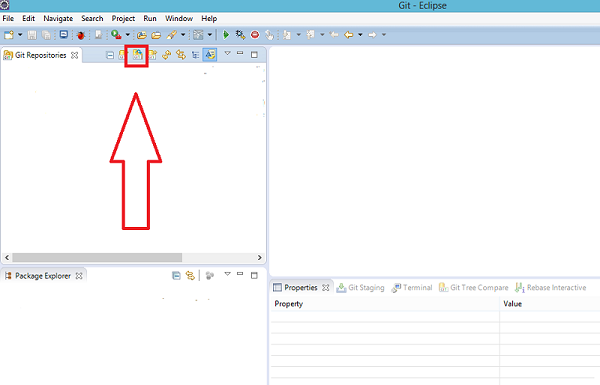Expand the Forward history dropdown arrow
Image resolution: width=600 pixels, height=385 pixels.
point(384,35)
